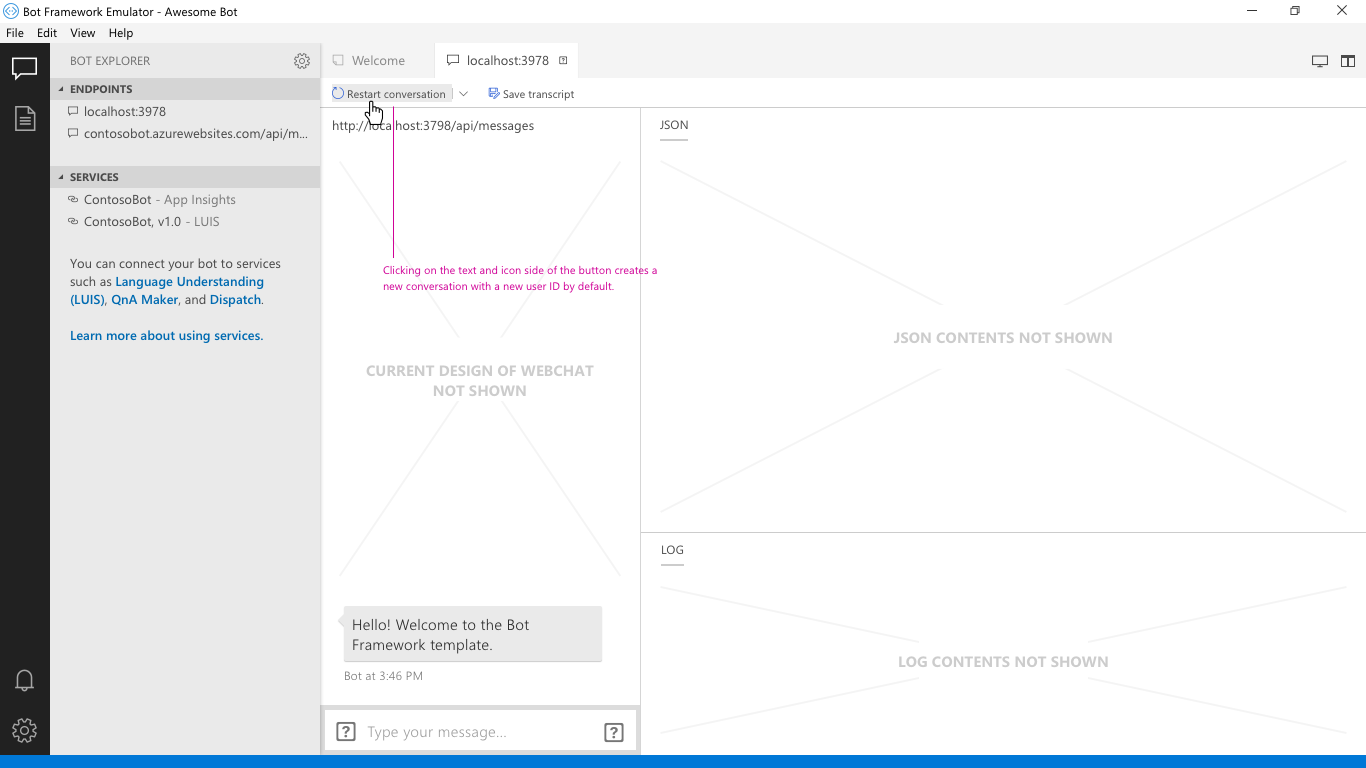1366x768 pixels.
Task: Restore down the Emulator window
Action: 1295,11
